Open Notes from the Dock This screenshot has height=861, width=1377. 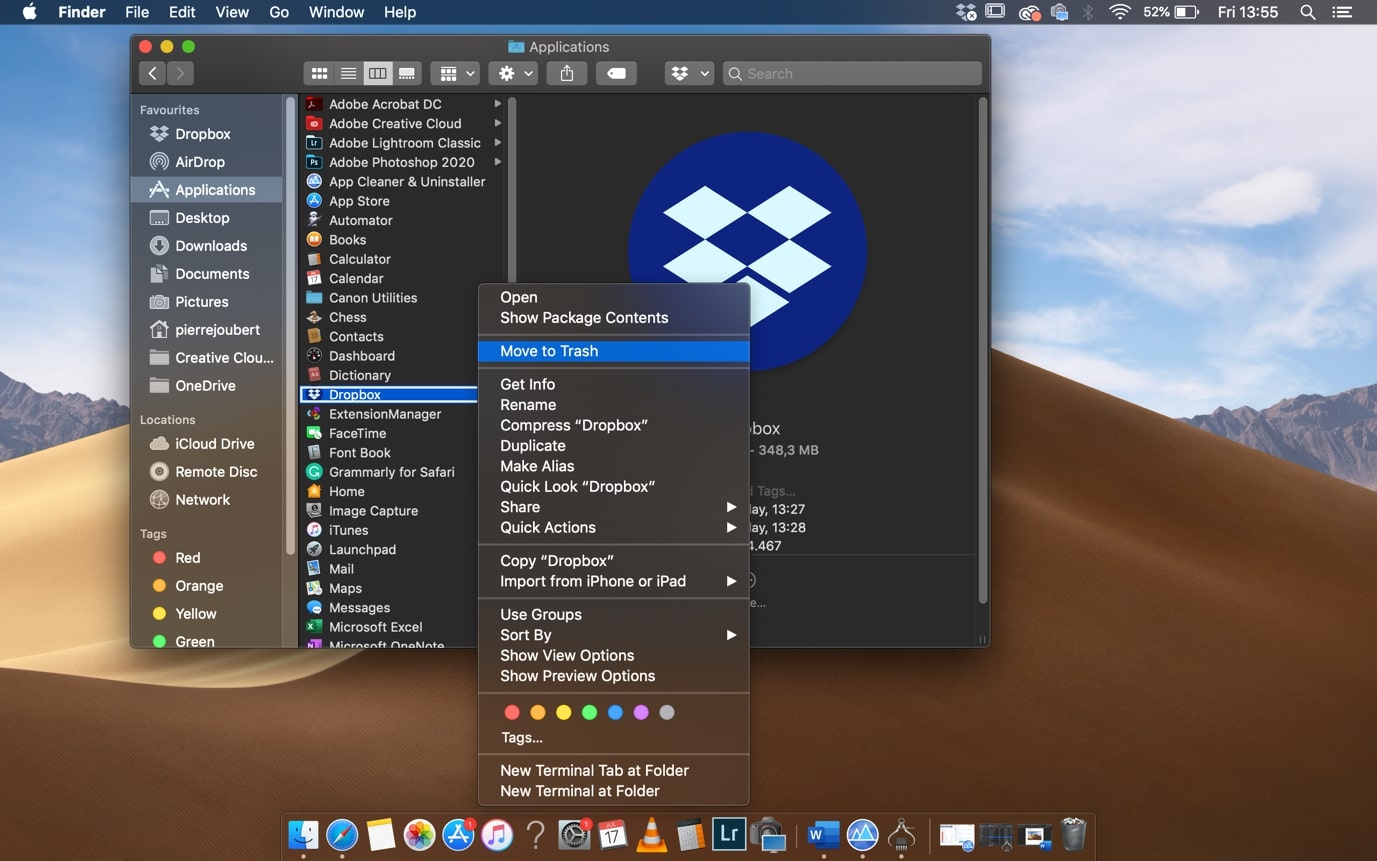(381, 834)
